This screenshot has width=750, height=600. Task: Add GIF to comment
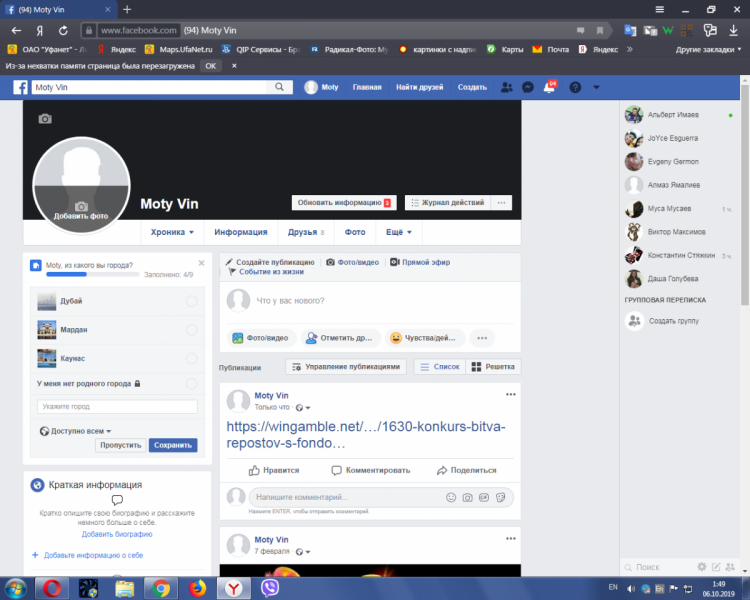point(484,497)
